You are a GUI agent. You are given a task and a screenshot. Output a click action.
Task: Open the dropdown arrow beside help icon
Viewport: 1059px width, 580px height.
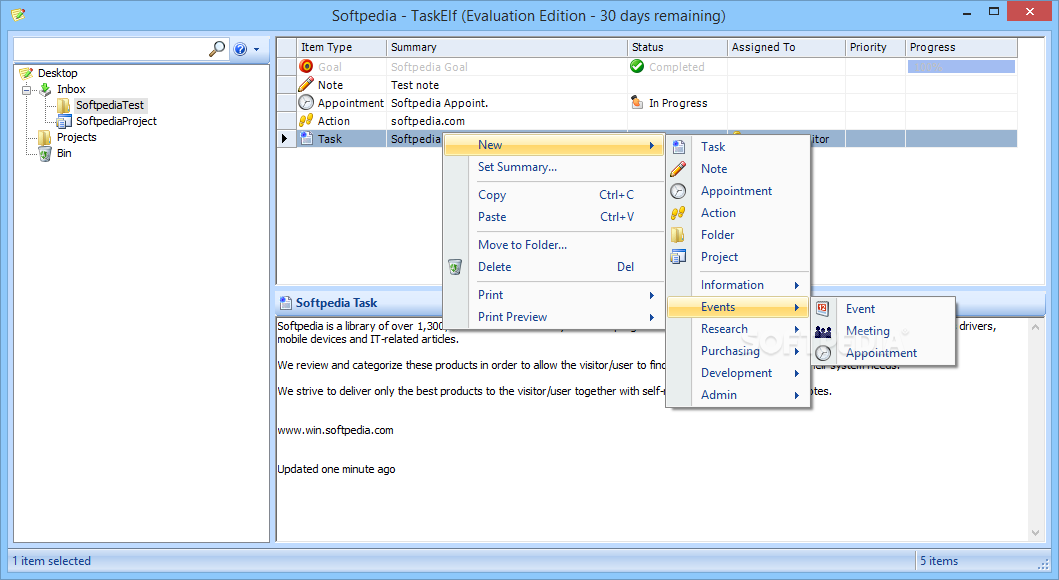(257, 49)
